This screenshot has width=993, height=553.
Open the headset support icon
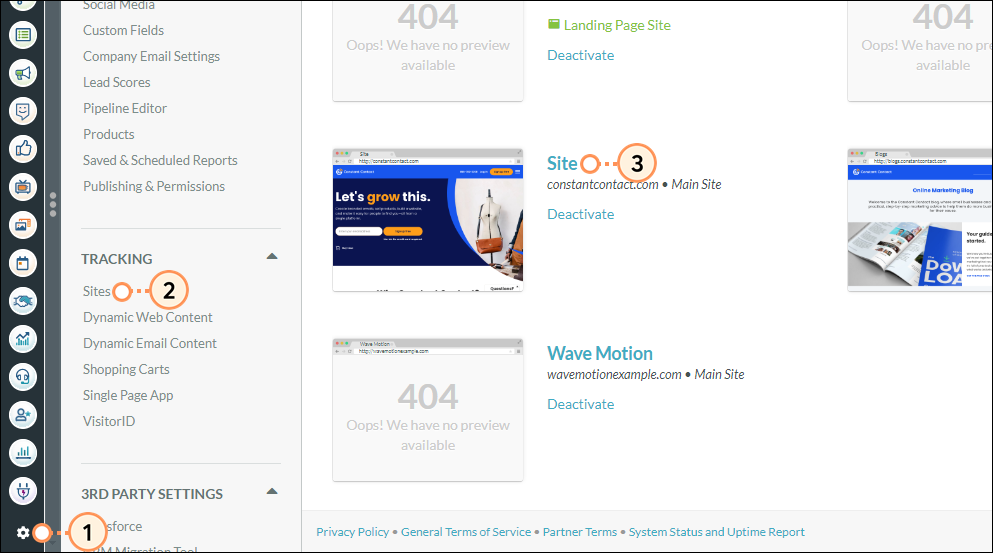coord(23,377)
